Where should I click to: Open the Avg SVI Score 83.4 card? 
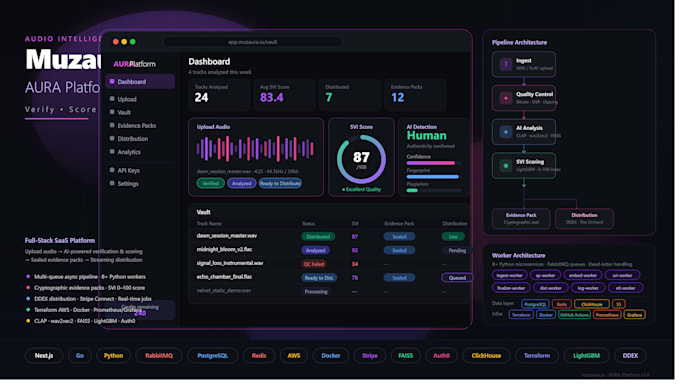tap(285, 95)
